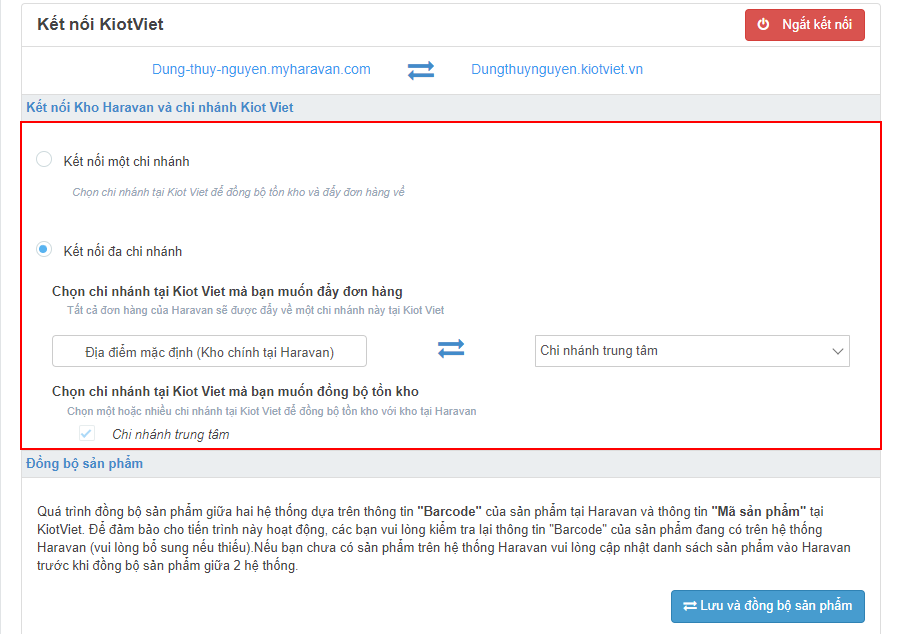
Task: Click the sync arrows icon between the branch fields
Action: pyautogui.click(x=451, y=348)
